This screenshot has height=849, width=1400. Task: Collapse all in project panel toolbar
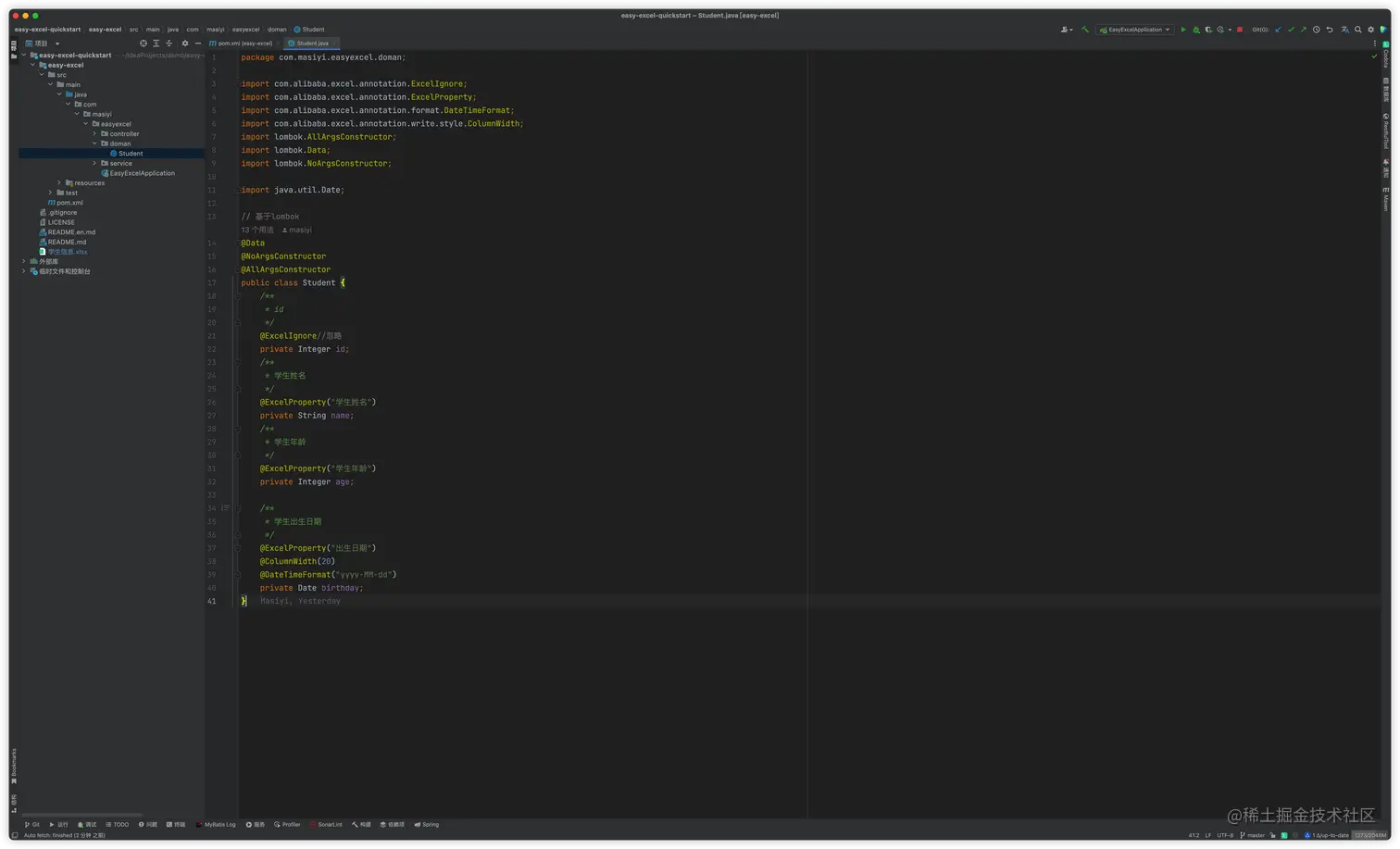tap(169, 44)
